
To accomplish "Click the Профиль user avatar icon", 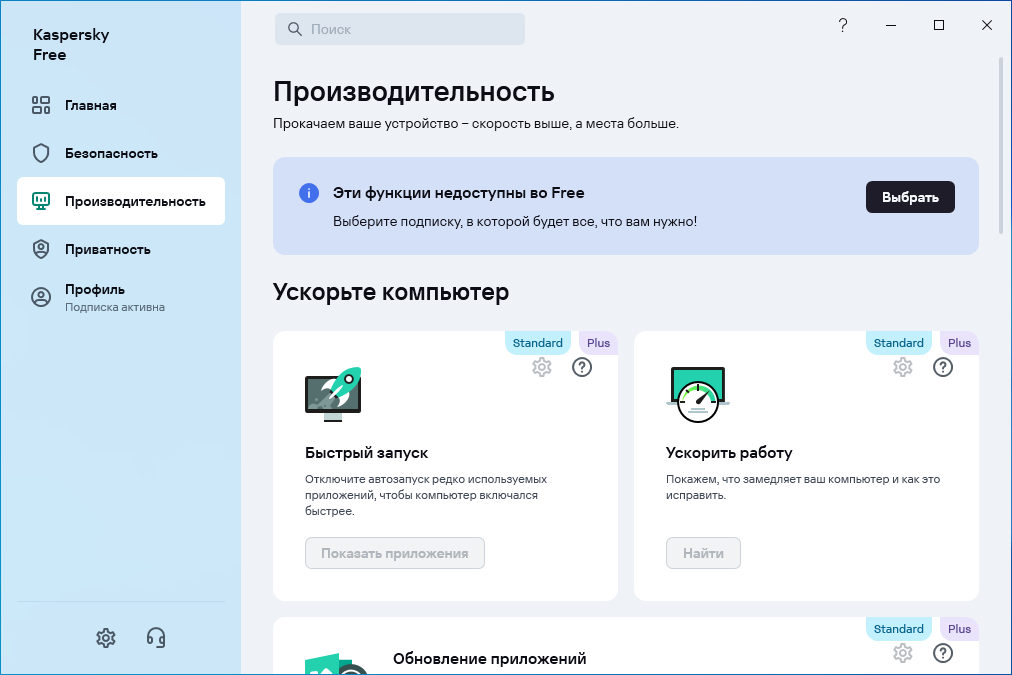I will point(41,297).
